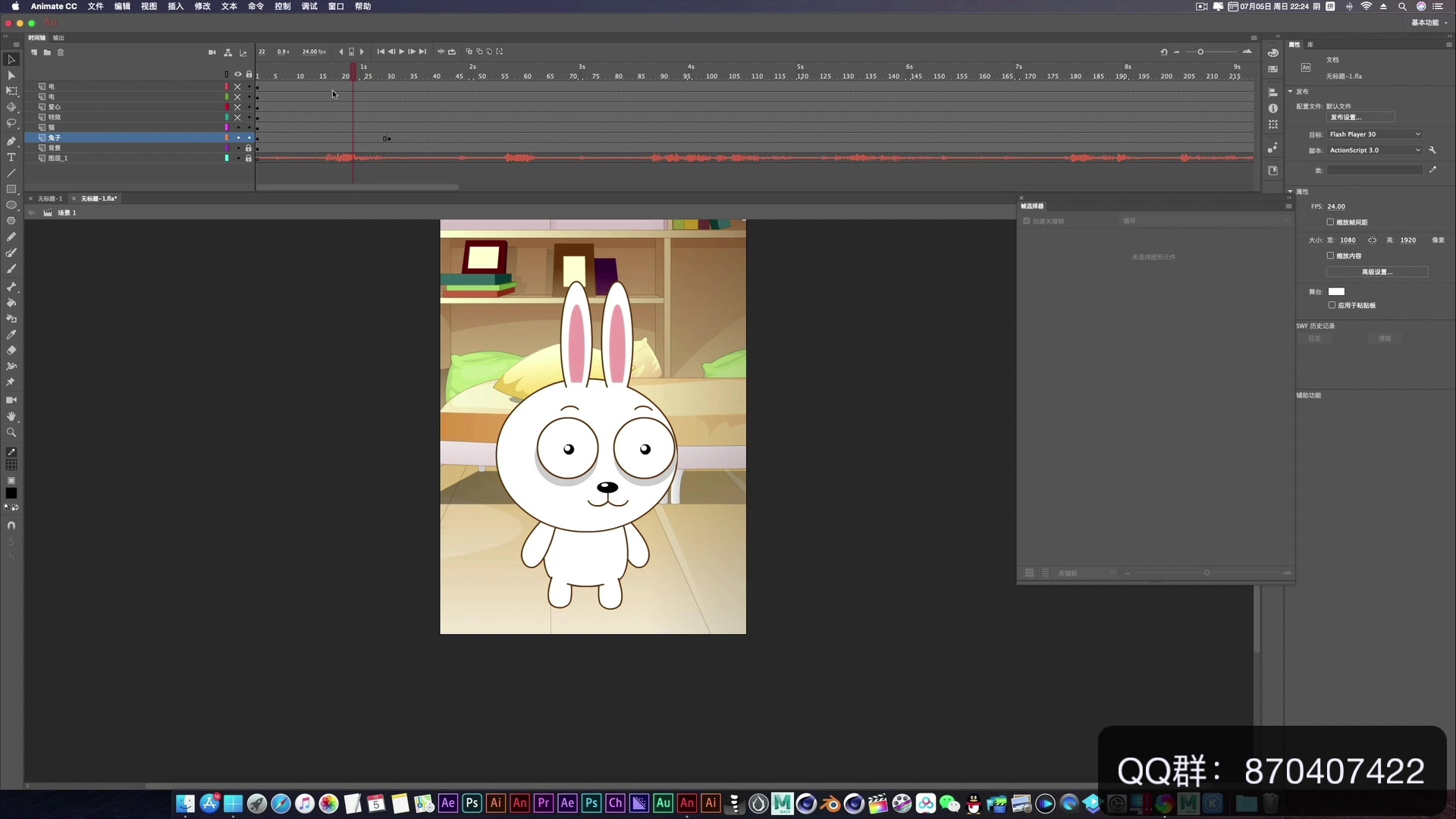Screen dimensions: 1456x819
Task: Click the white stage color swatch
Action: pyautogui.click(x=1337, y=291)
